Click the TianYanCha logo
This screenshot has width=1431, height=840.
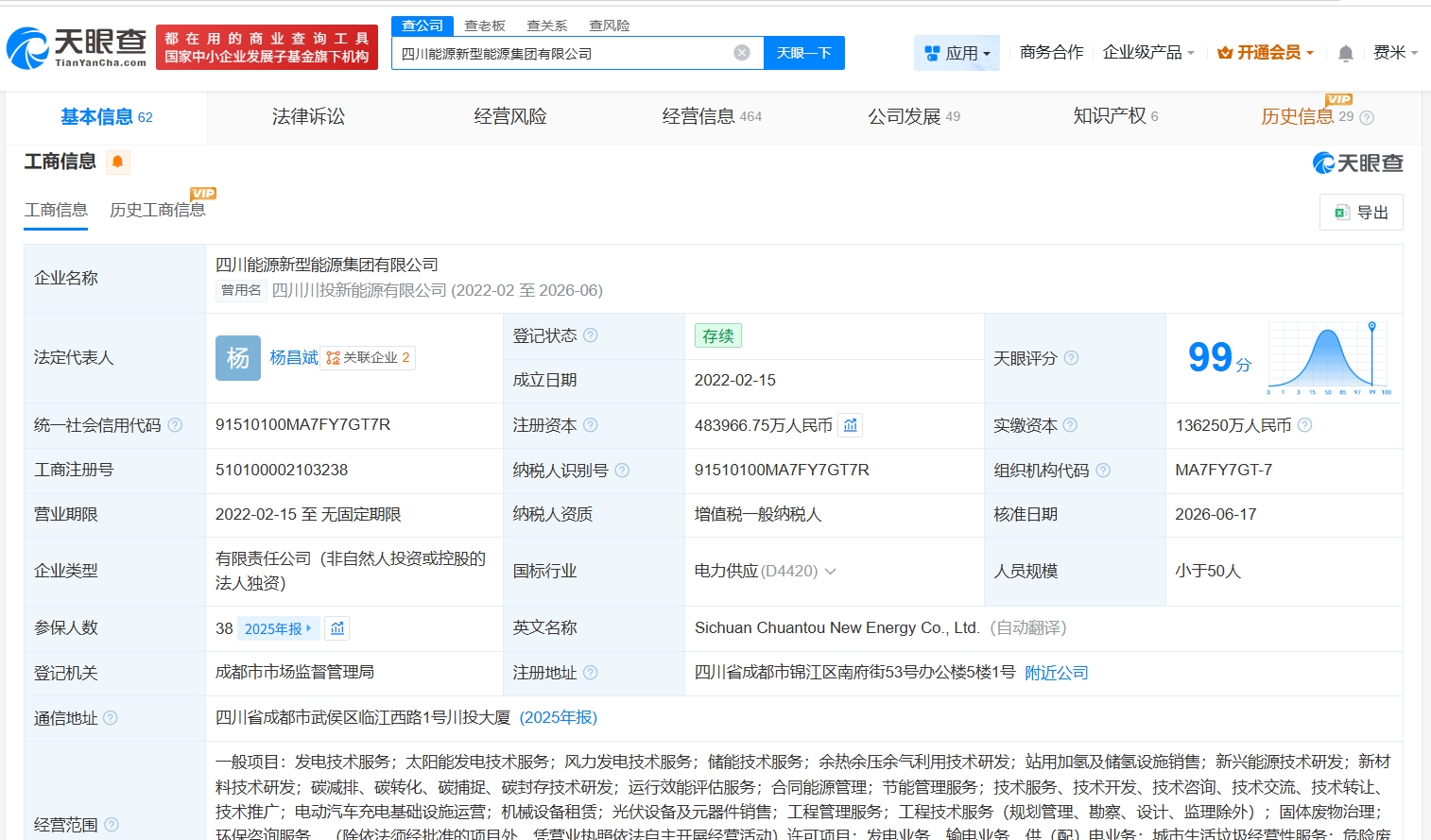coord(77,47)
